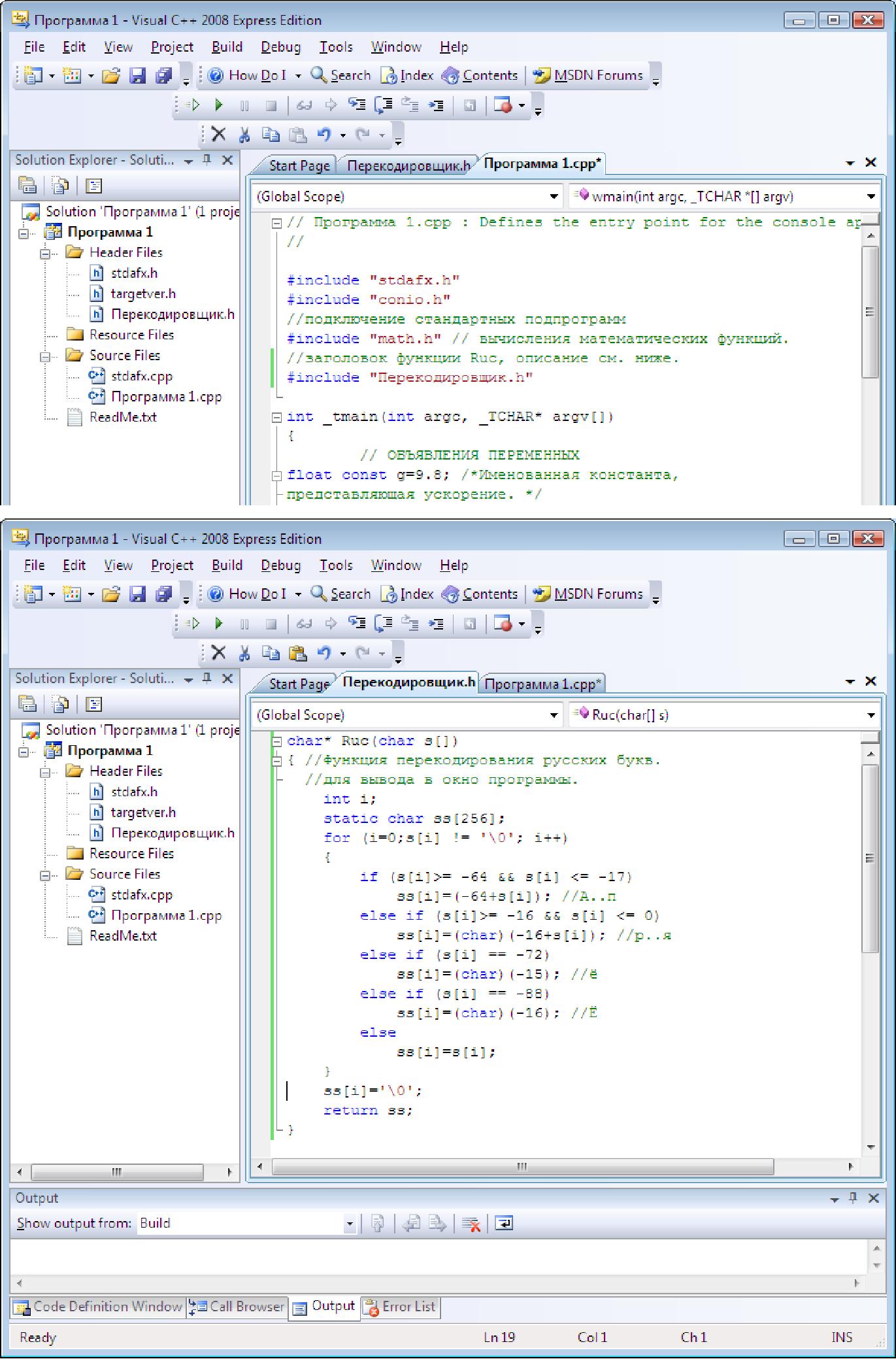Click vertical scrollbar thumb in upper code editor
The width and height of the screenshot is (896, 1359).
tap(870, 312)
